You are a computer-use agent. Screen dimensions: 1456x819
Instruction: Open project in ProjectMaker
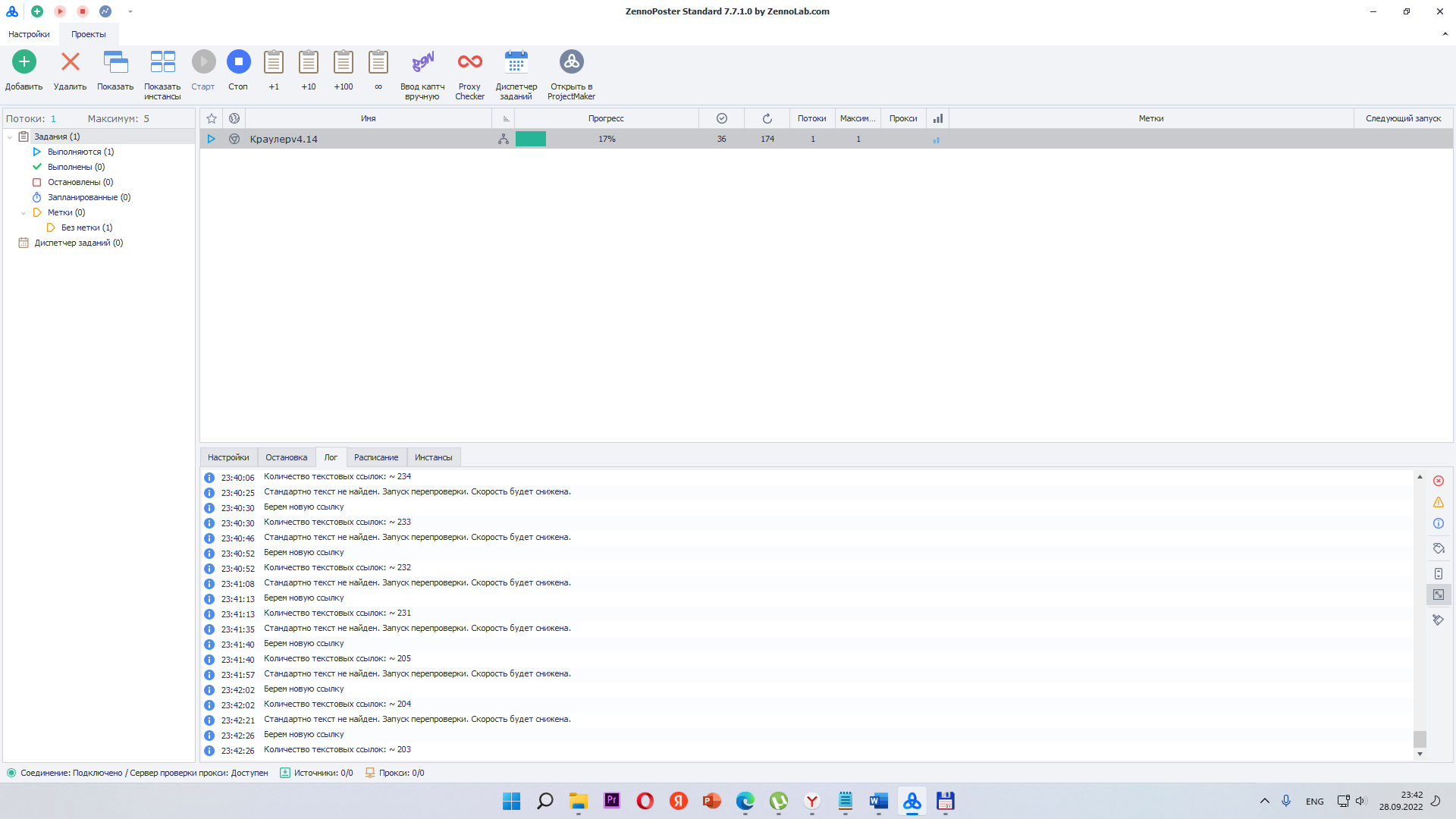click(571, 62)
